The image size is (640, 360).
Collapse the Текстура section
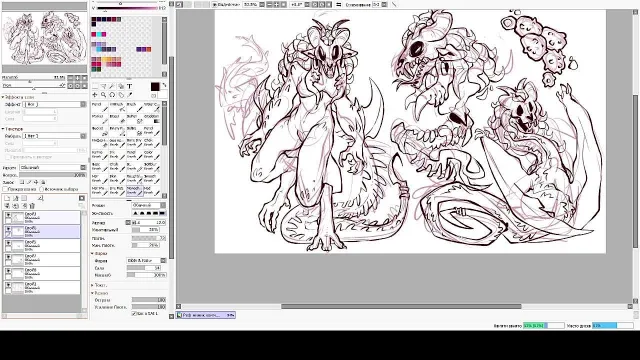click(3, 129)
